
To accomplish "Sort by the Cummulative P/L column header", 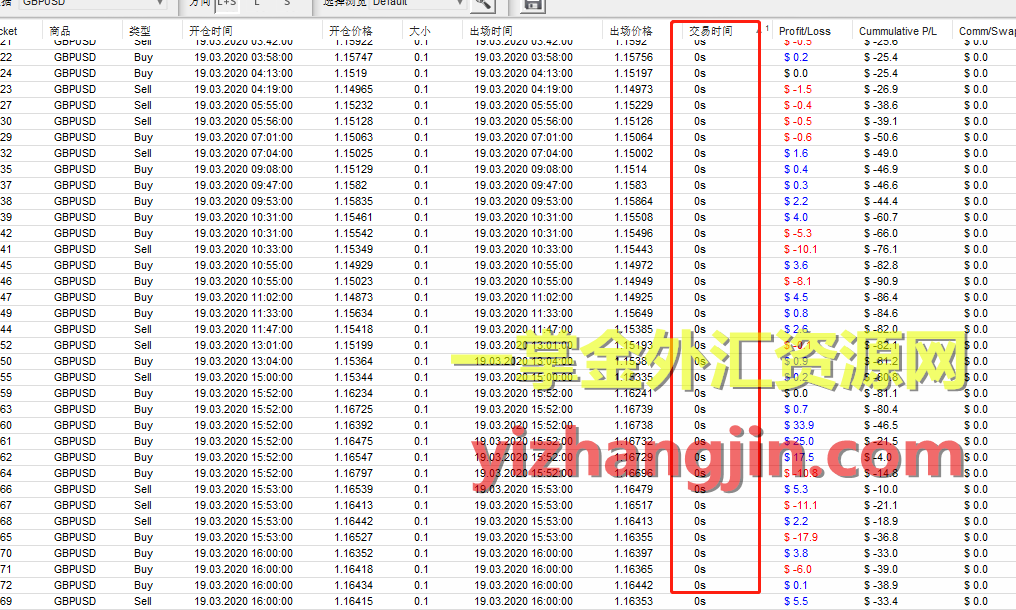I will point(897,30).
